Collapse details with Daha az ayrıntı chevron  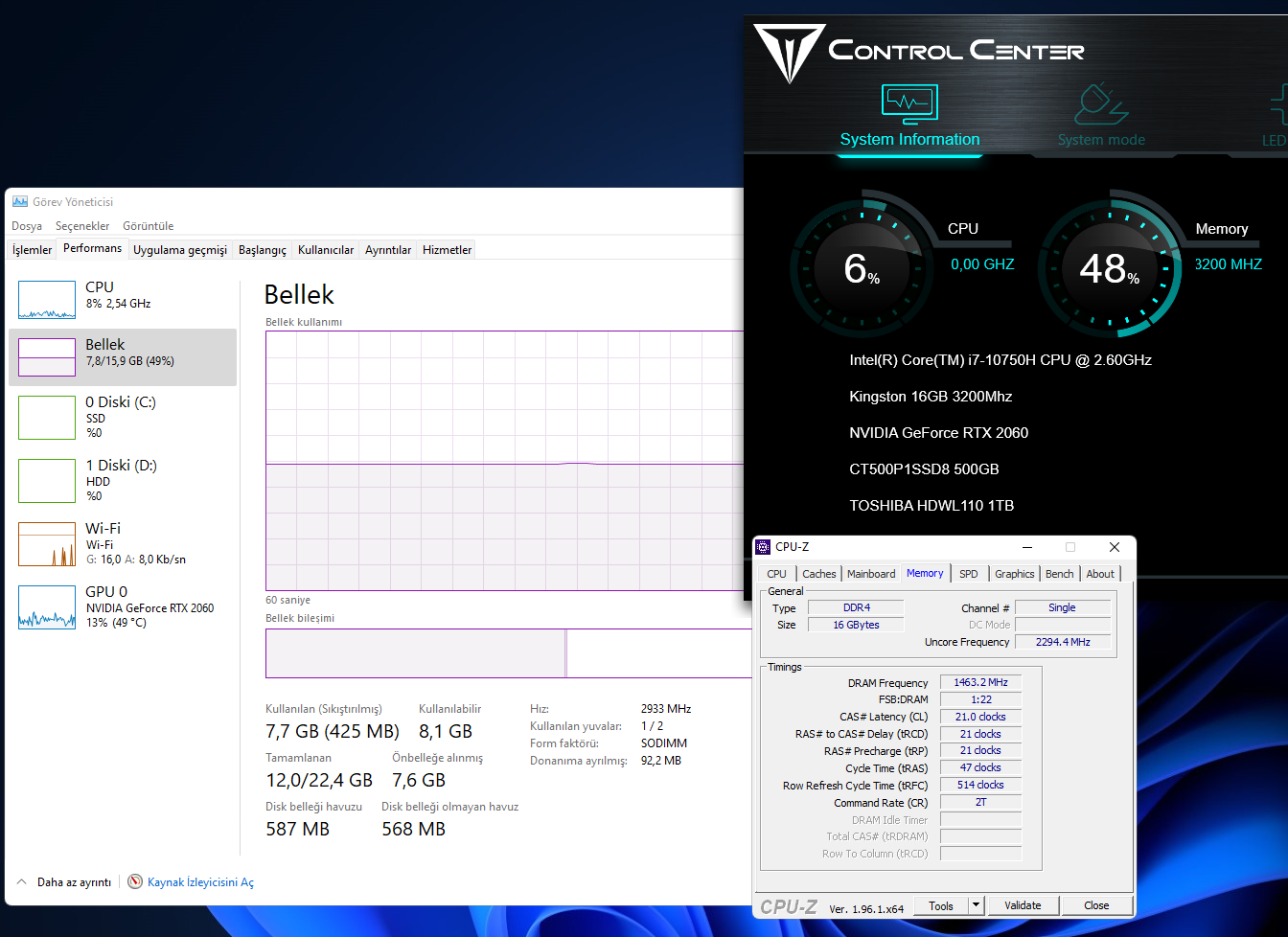point(22,881)
